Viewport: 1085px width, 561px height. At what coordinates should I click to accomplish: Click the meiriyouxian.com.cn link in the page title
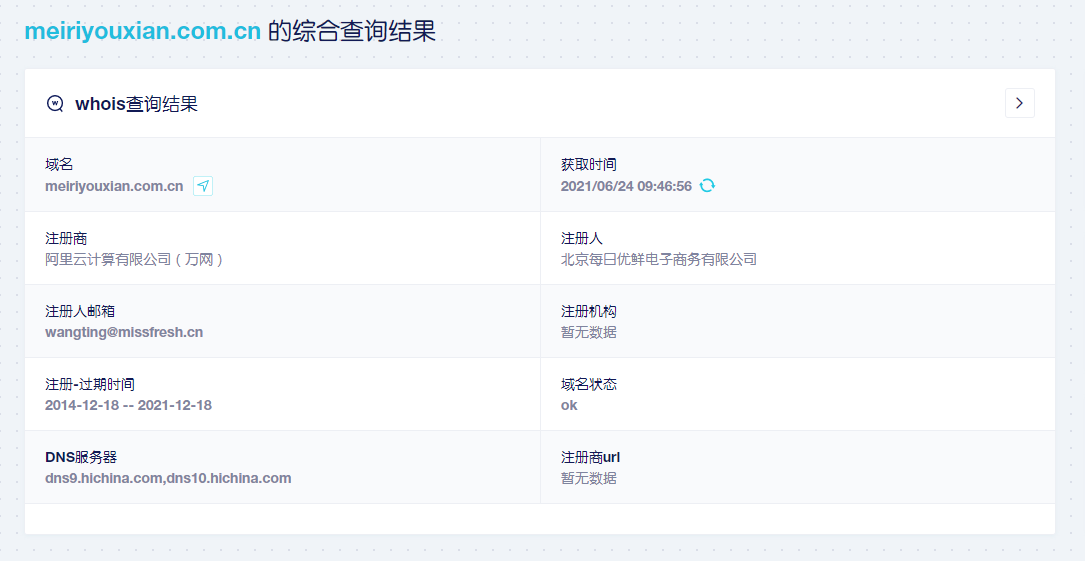pyautogui.click(x=143, y=31)
